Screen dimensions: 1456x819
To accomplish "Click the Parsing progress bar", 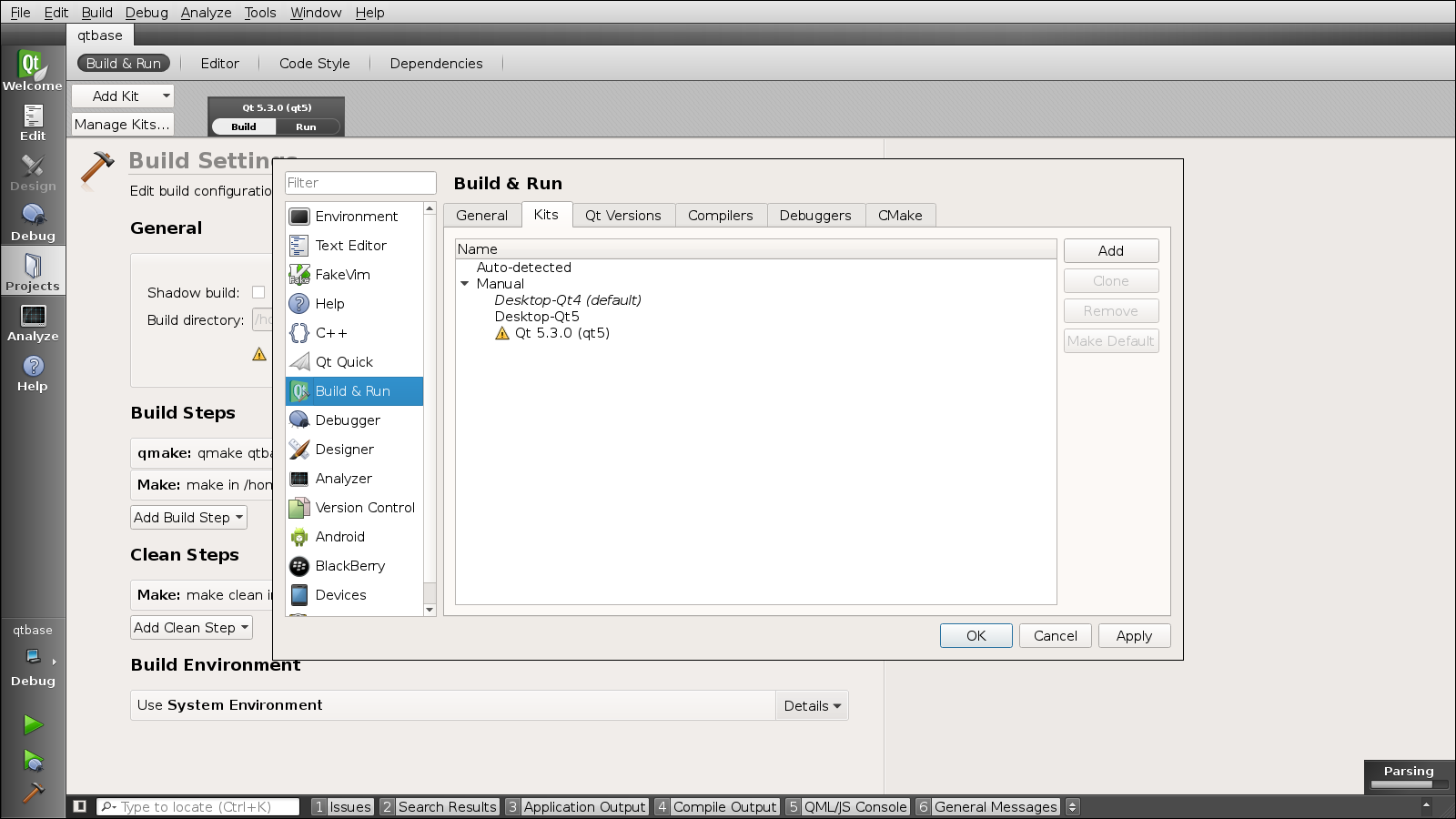I will click(x=1409, y=784).
